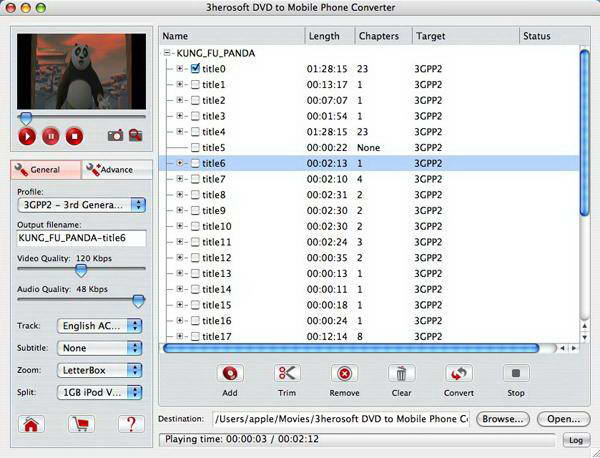Click the Clear trash icon
Viewport: 600px width, 458px height.
[401, 374]
